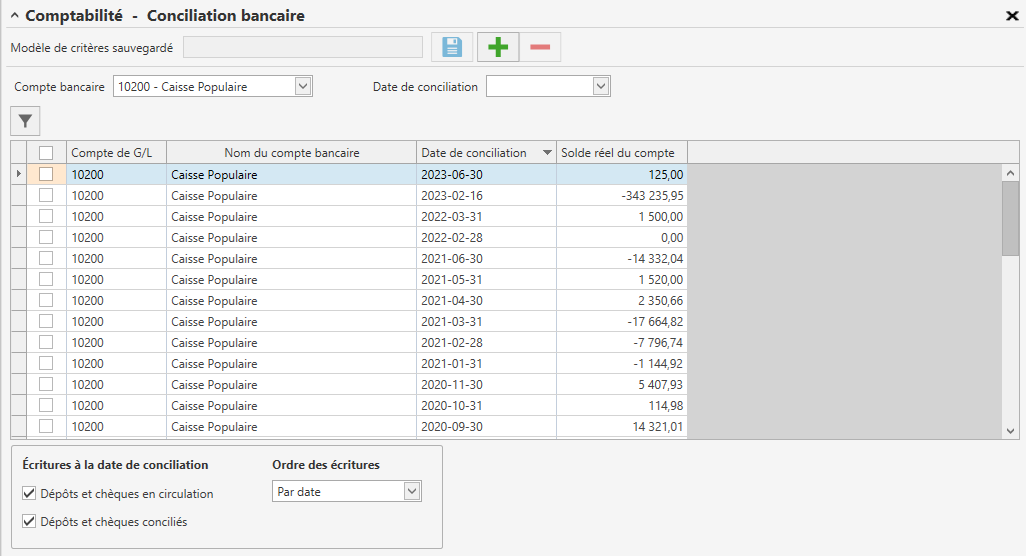
Task: Close the Conciliation bancaire panel
Action: [x=1012, y=16]
